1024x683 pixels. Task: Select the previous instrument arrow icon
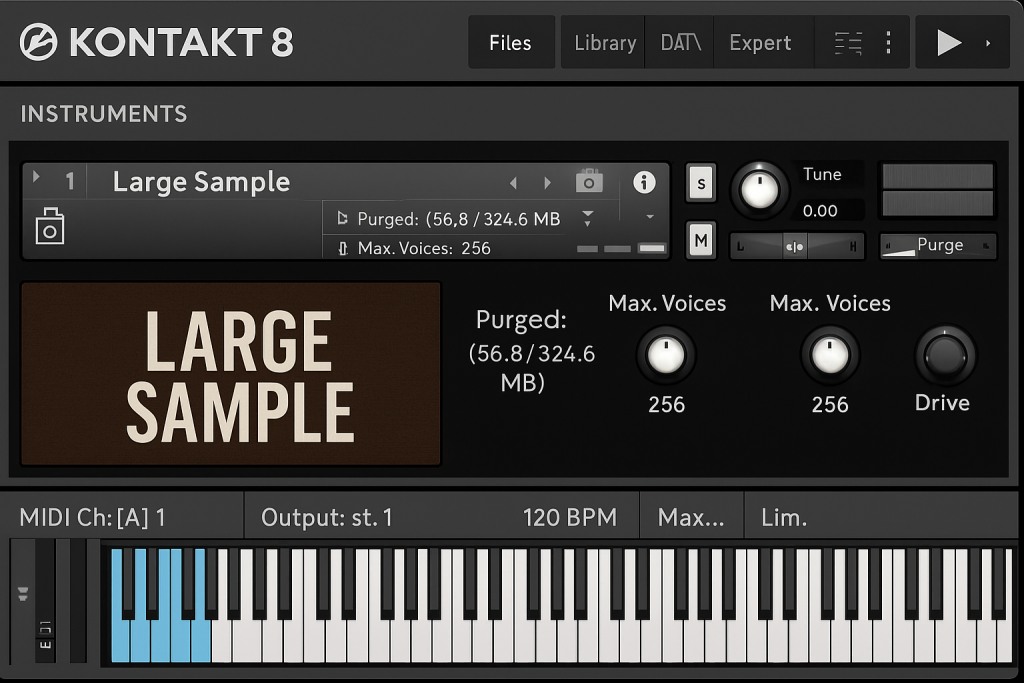pos(513,181)
